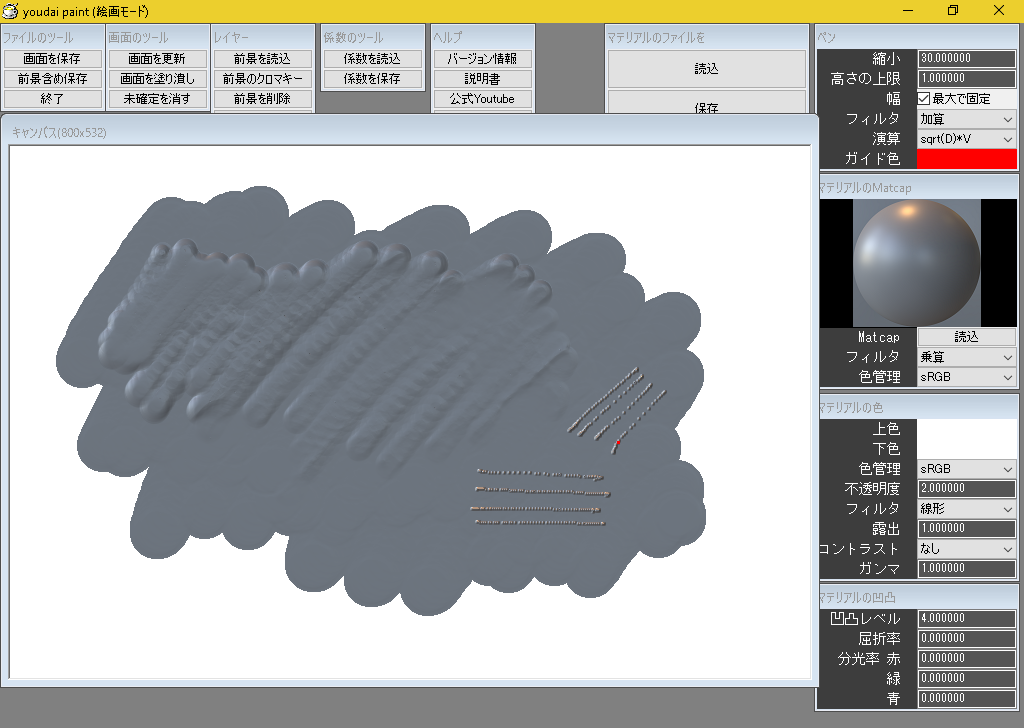Open the ペン フィルタ dropdown showing 加算
Screen dimensions: 1024x728
click(x=966, y=119)
